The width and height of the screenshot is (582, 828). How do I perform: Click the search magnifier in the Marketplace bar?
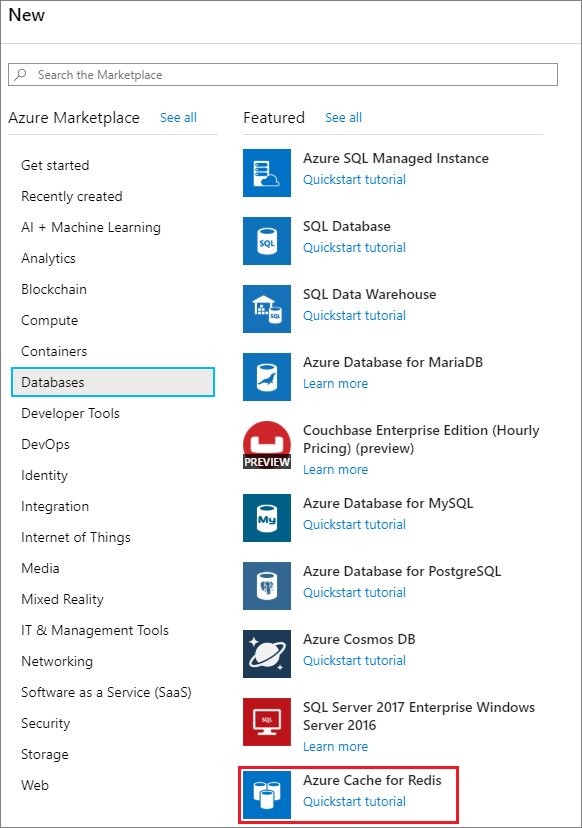[20, 74]
